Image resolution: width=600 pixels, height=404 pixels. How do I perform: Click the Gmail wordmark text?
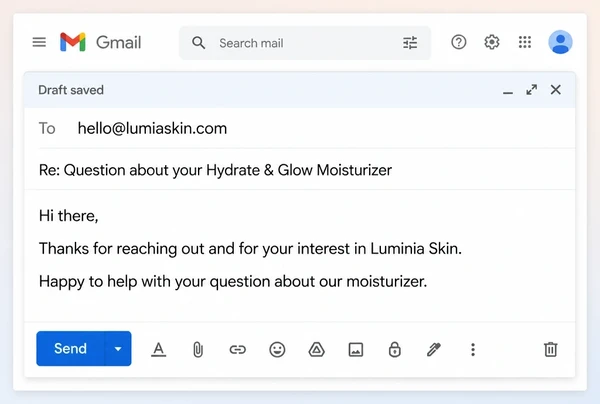[x=118, y=42]
